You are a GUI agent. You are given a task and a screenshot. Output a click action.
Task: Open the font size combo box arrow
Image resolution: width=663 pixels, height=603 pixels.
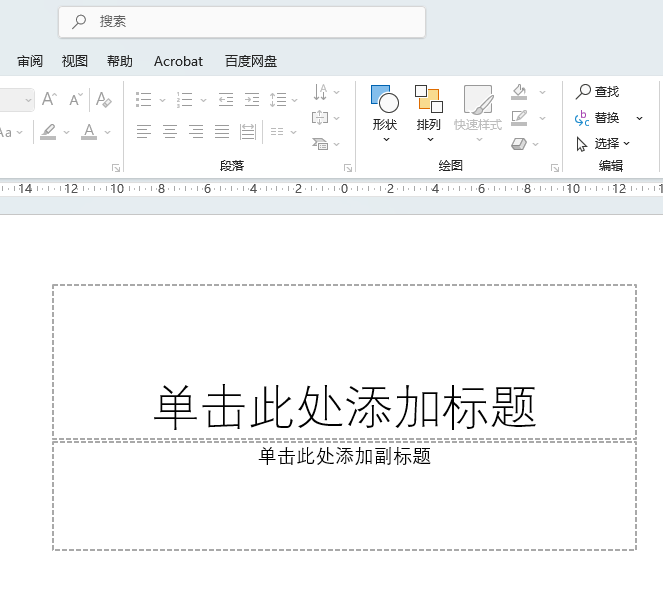click(x=28, y=100)
